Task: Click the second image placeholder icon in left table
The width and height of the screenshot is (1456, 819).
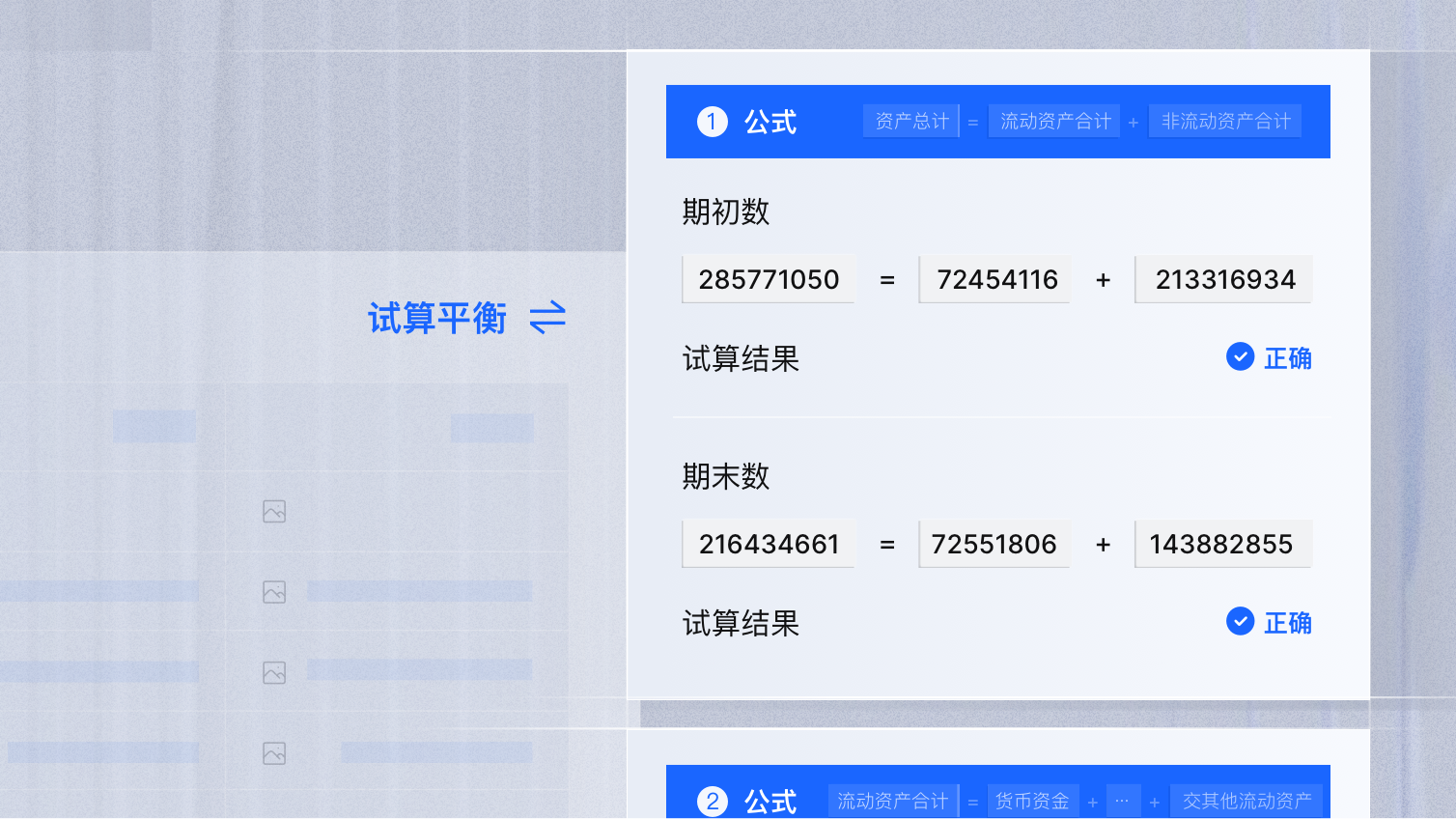Action: coord(274,592)
